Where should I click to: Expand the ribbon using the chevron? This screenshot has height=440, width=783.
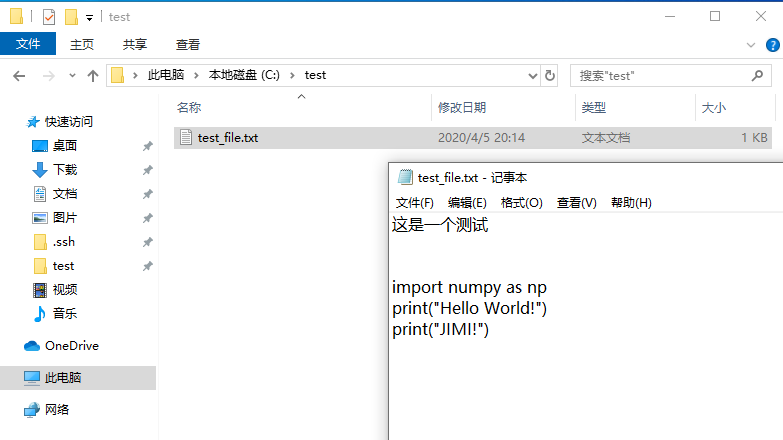(751, 45)
